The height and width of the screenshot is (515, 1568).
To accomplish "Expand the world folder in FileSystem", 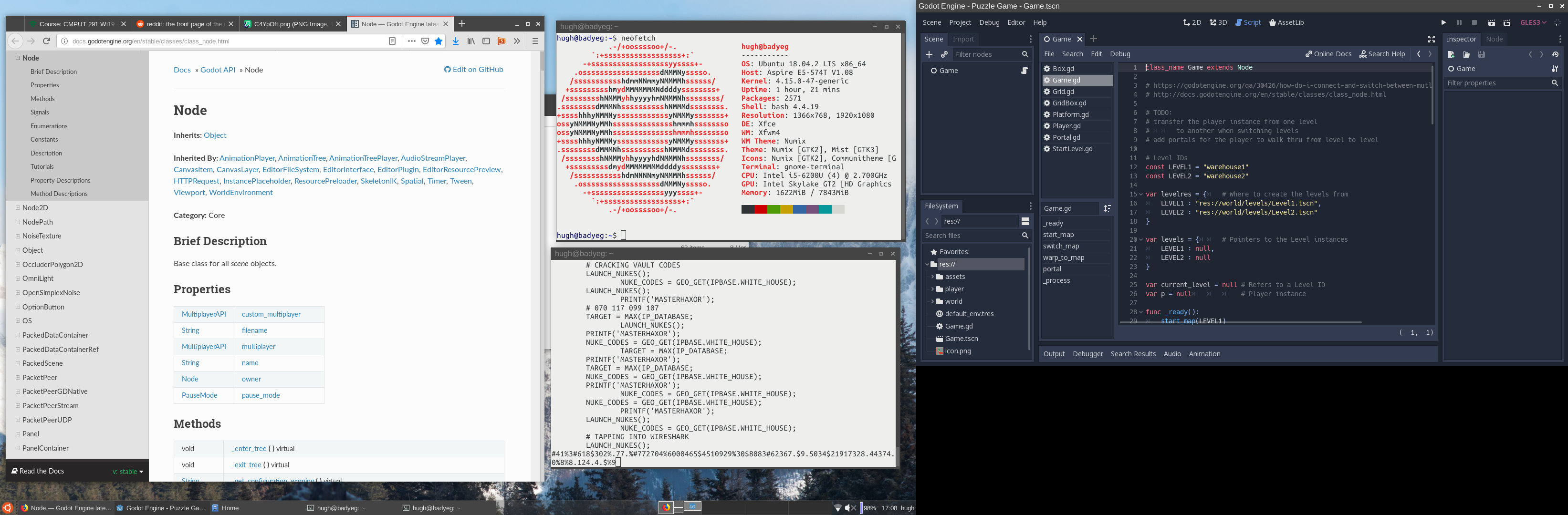I will point(932,301).
